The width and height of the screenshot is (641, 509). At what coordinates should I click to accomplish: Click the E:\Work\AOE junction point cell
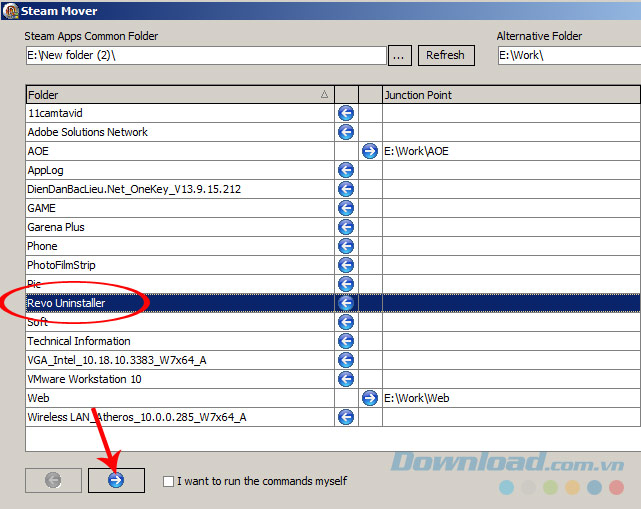(x=511, y=151)
